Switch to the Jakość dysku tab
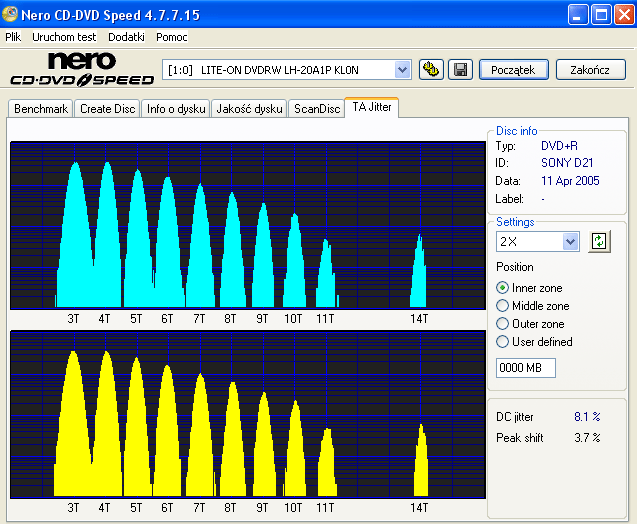The width and height of the screenshot is (637, 524). click(249, 109)
